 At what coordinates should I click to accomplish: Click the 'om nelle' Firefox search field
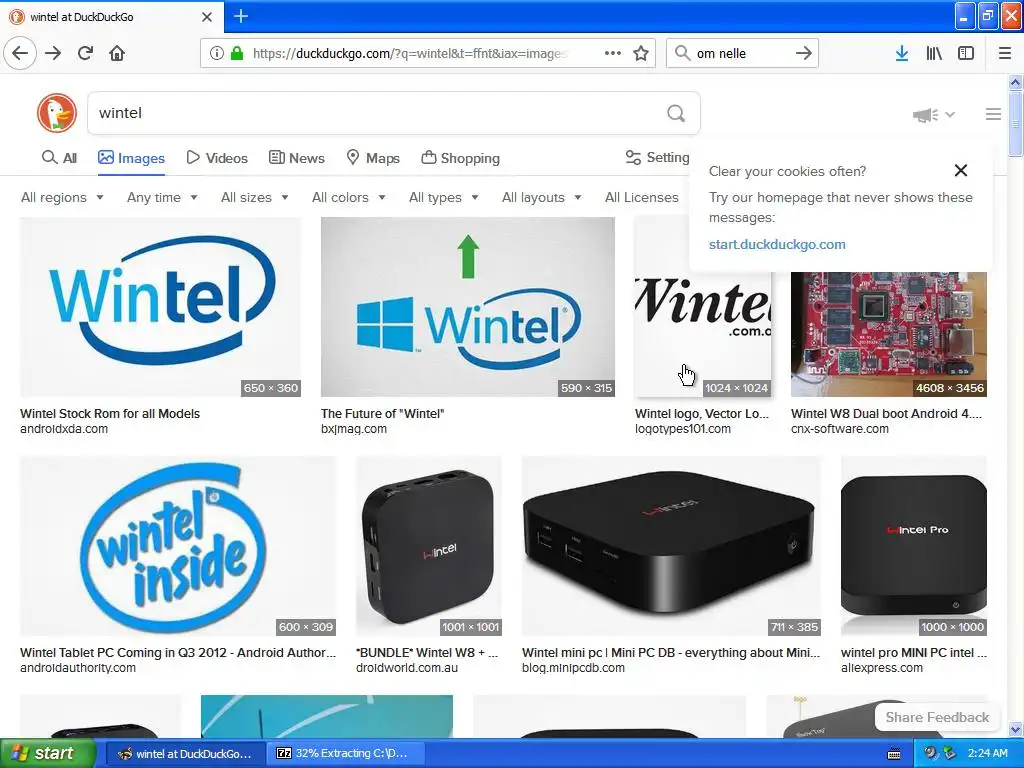(x=741, y=54)
